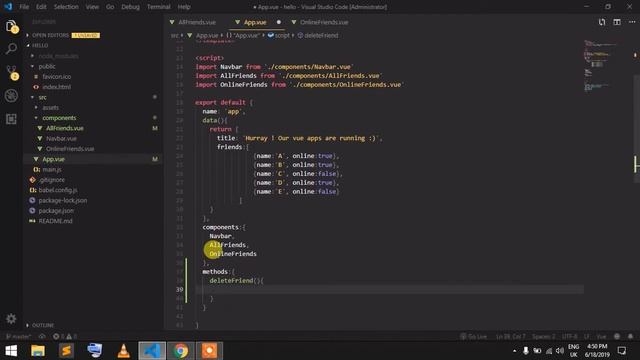Screen dimensions: 640x360
Task: Click the minimap code overview
Action: (599, 65)
